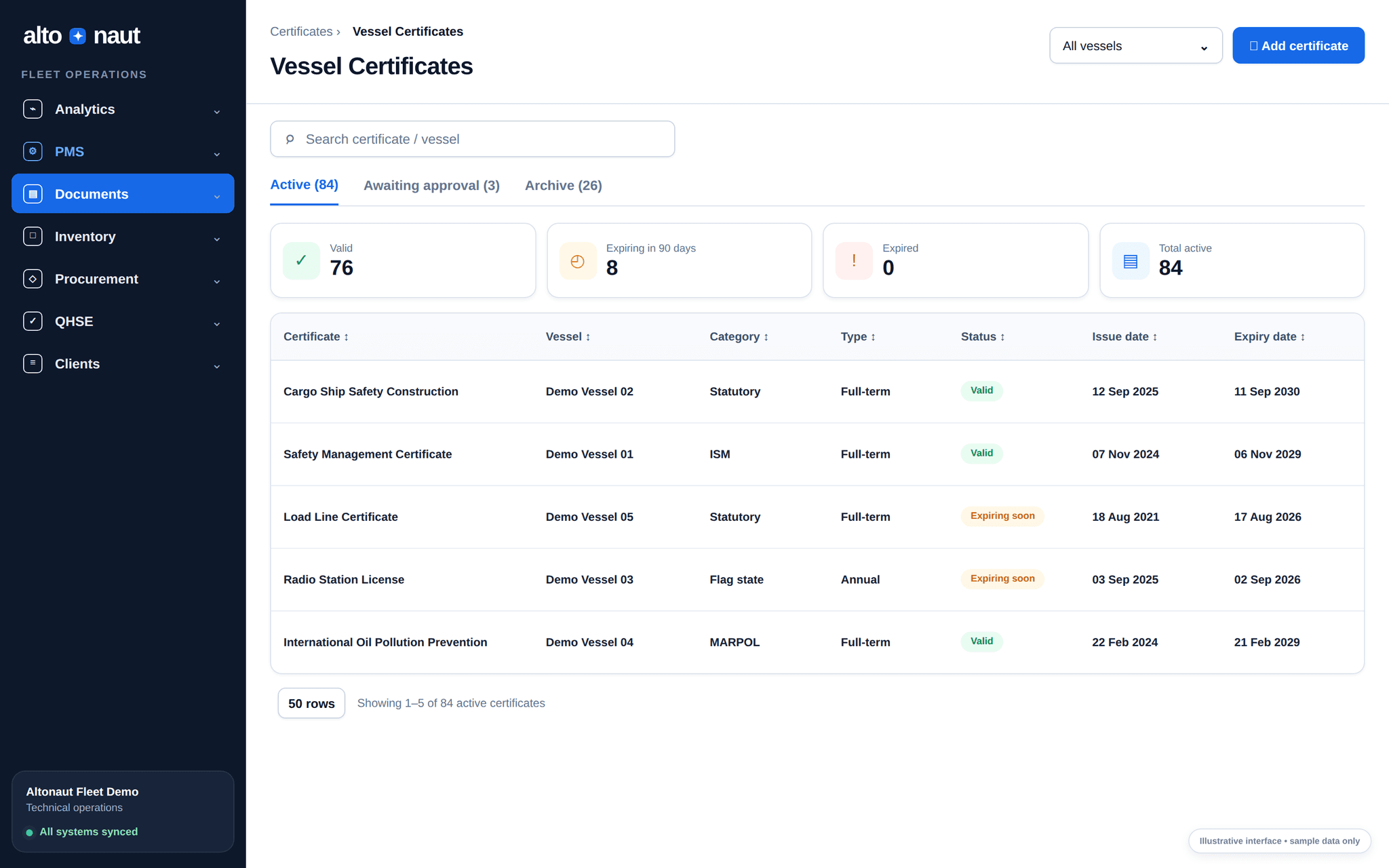The width and height of the screenshot is (1389, 868).
Task: Expand the Inventory menu chevron
Action: click(217, 239)
